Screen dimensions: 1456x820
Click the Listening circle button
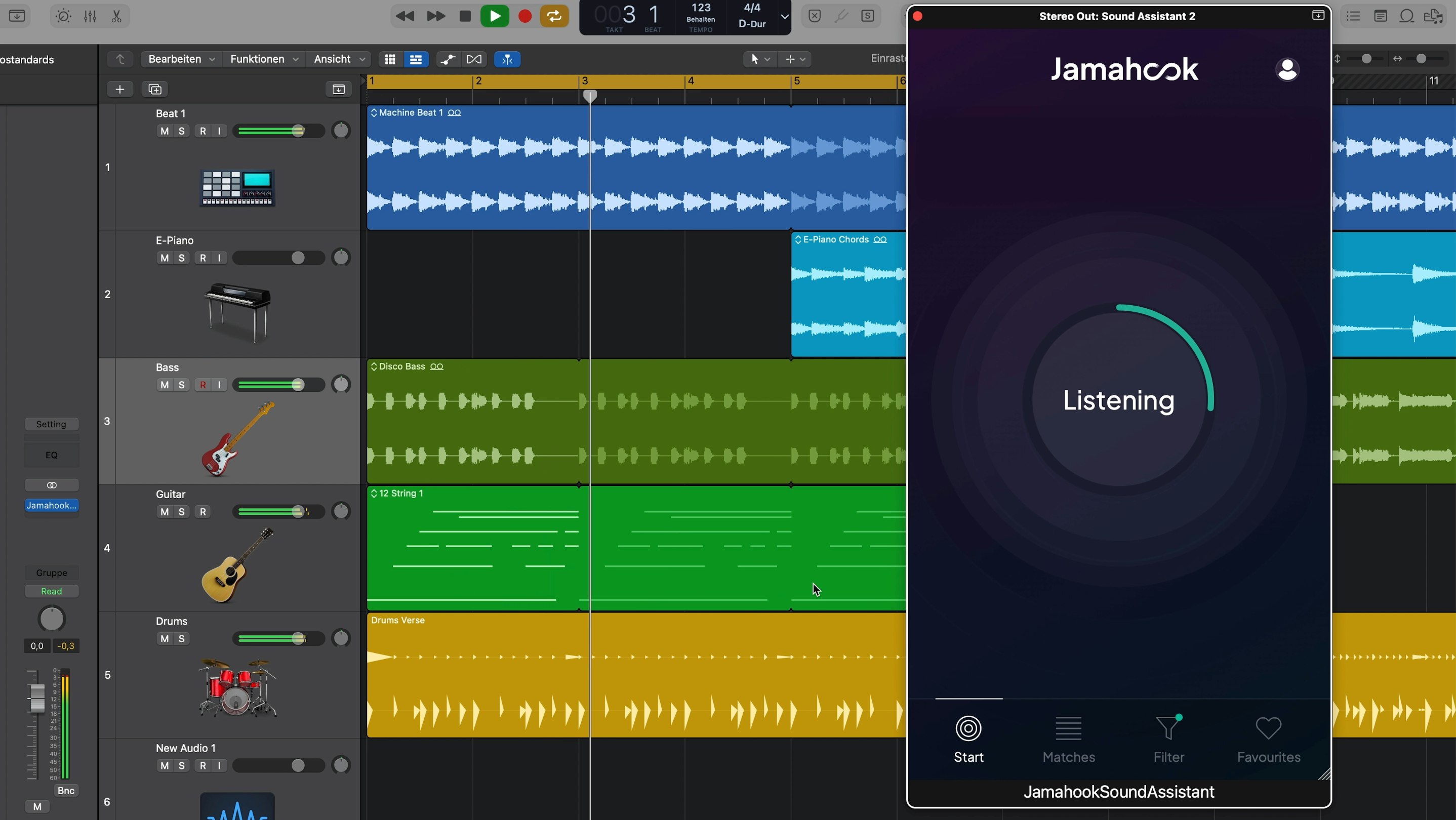pos(1118,400)
